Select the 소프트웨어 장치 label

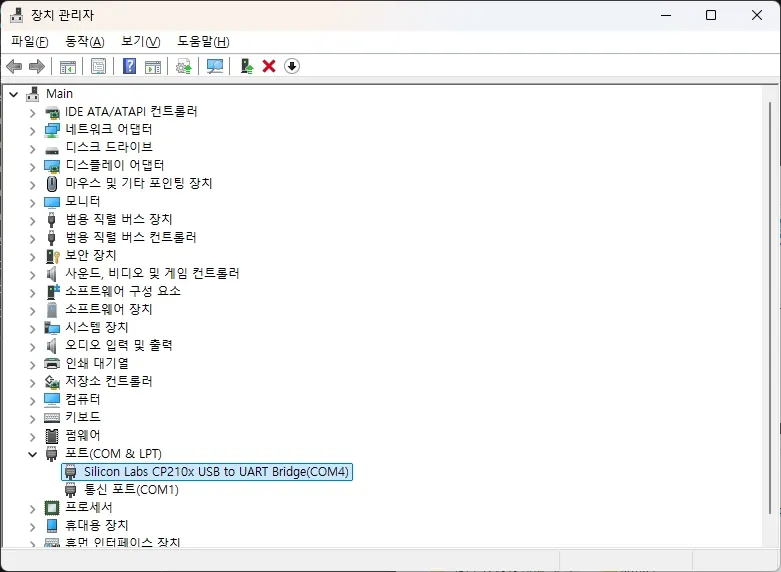click(109, 309)
